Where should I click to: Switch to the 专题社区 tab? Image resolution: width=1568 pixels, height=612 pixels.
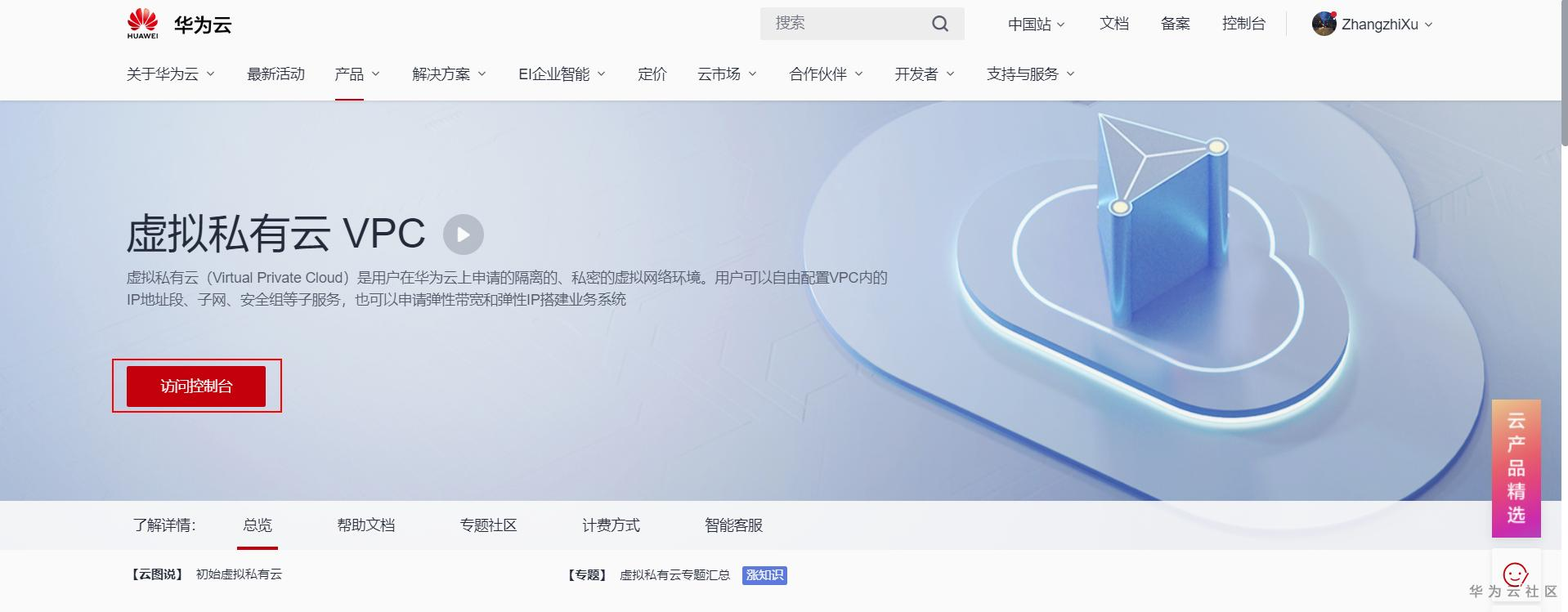489,525
